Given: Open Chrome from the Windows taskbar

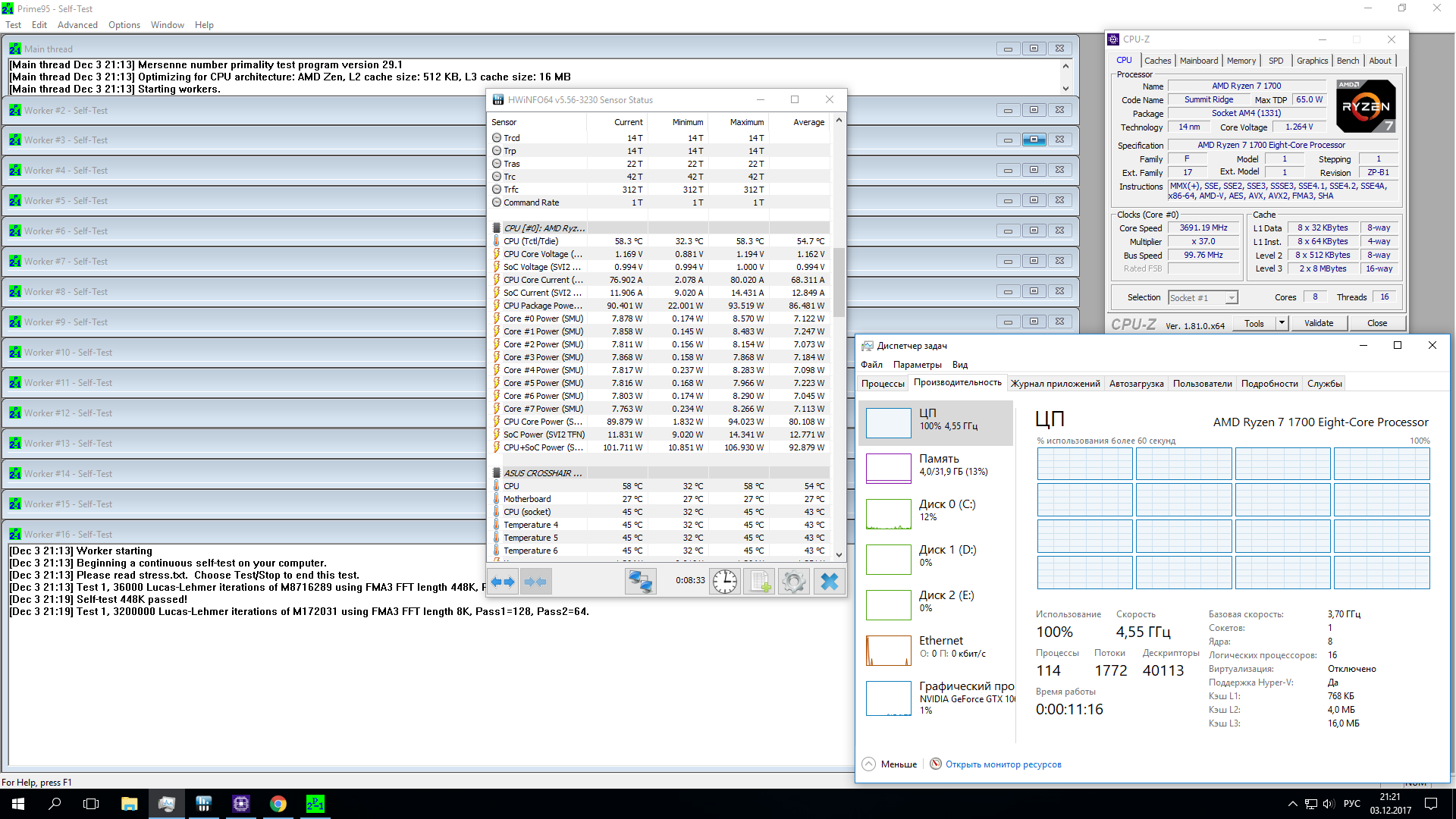Looking at the screenshot, I should (x=278, y=804).
